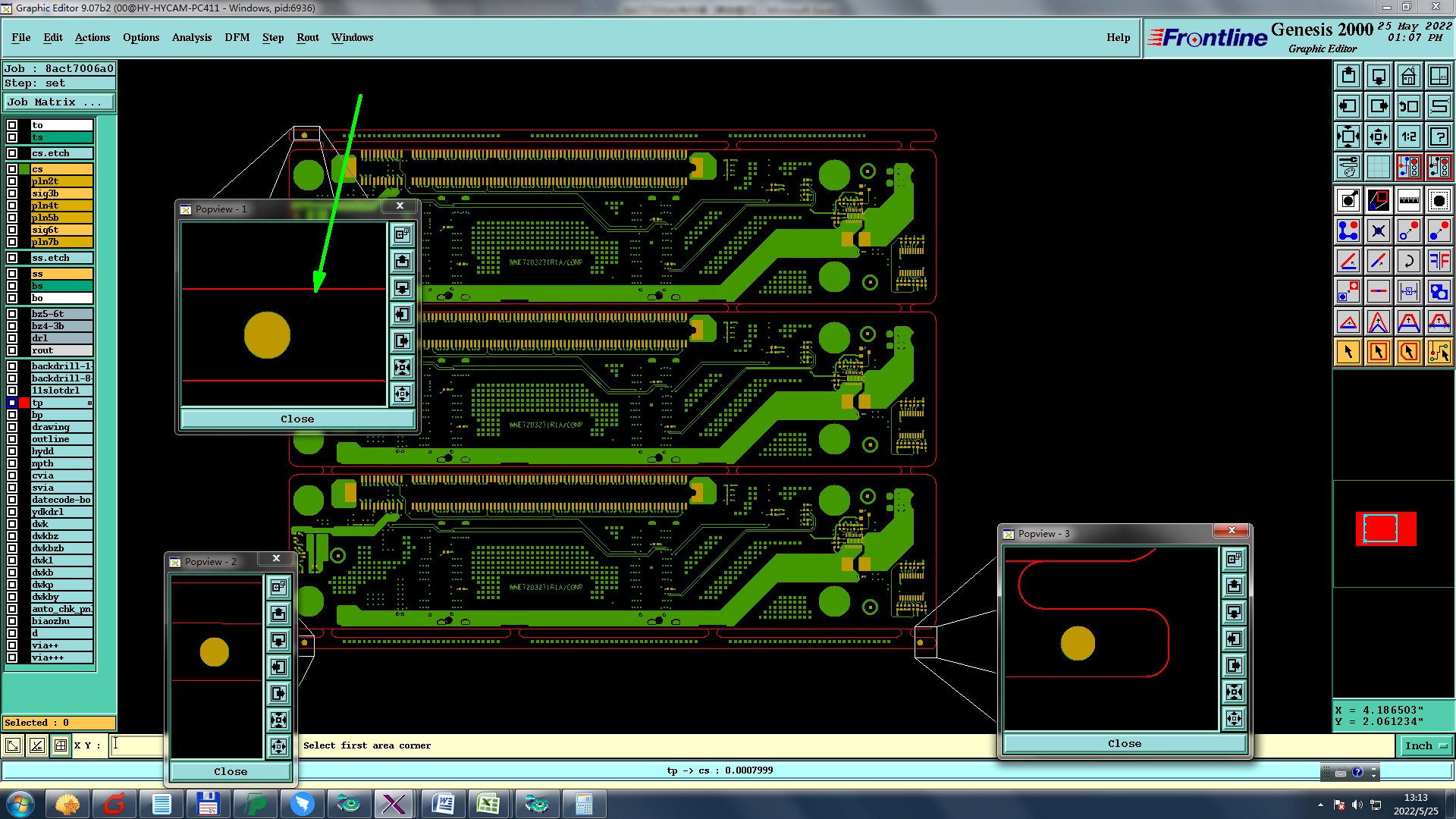Click Close in Popview 3

1124,743
